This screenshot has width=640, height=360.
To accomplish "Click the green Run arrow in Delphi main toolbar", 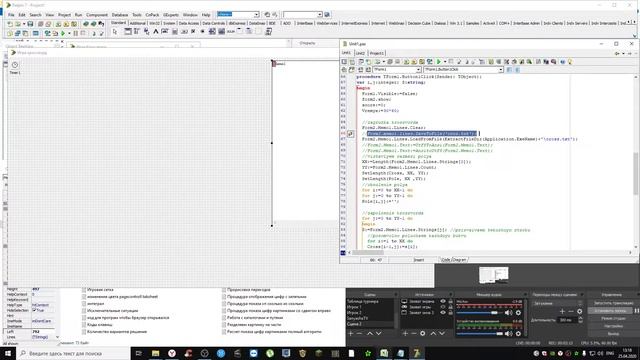I will [x=63, y=33].
